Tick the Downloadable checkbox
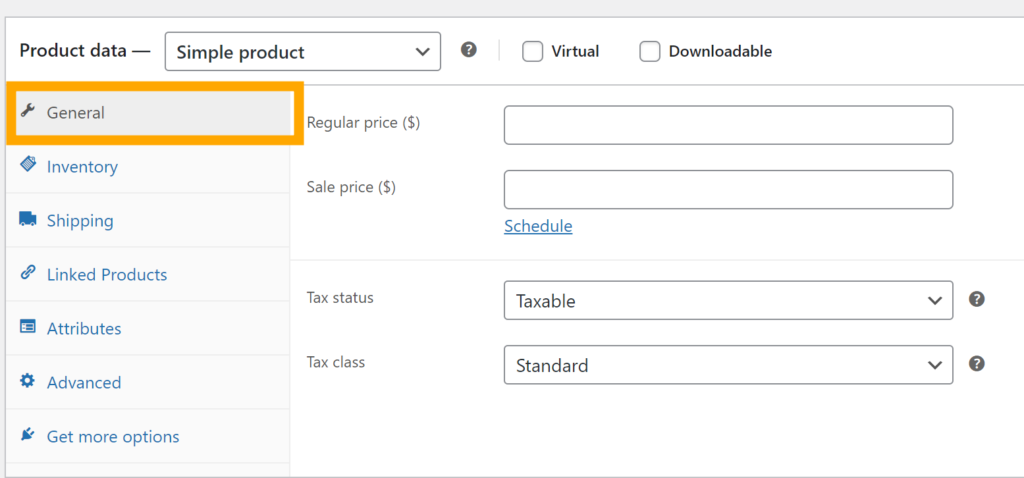 (650, 51)
